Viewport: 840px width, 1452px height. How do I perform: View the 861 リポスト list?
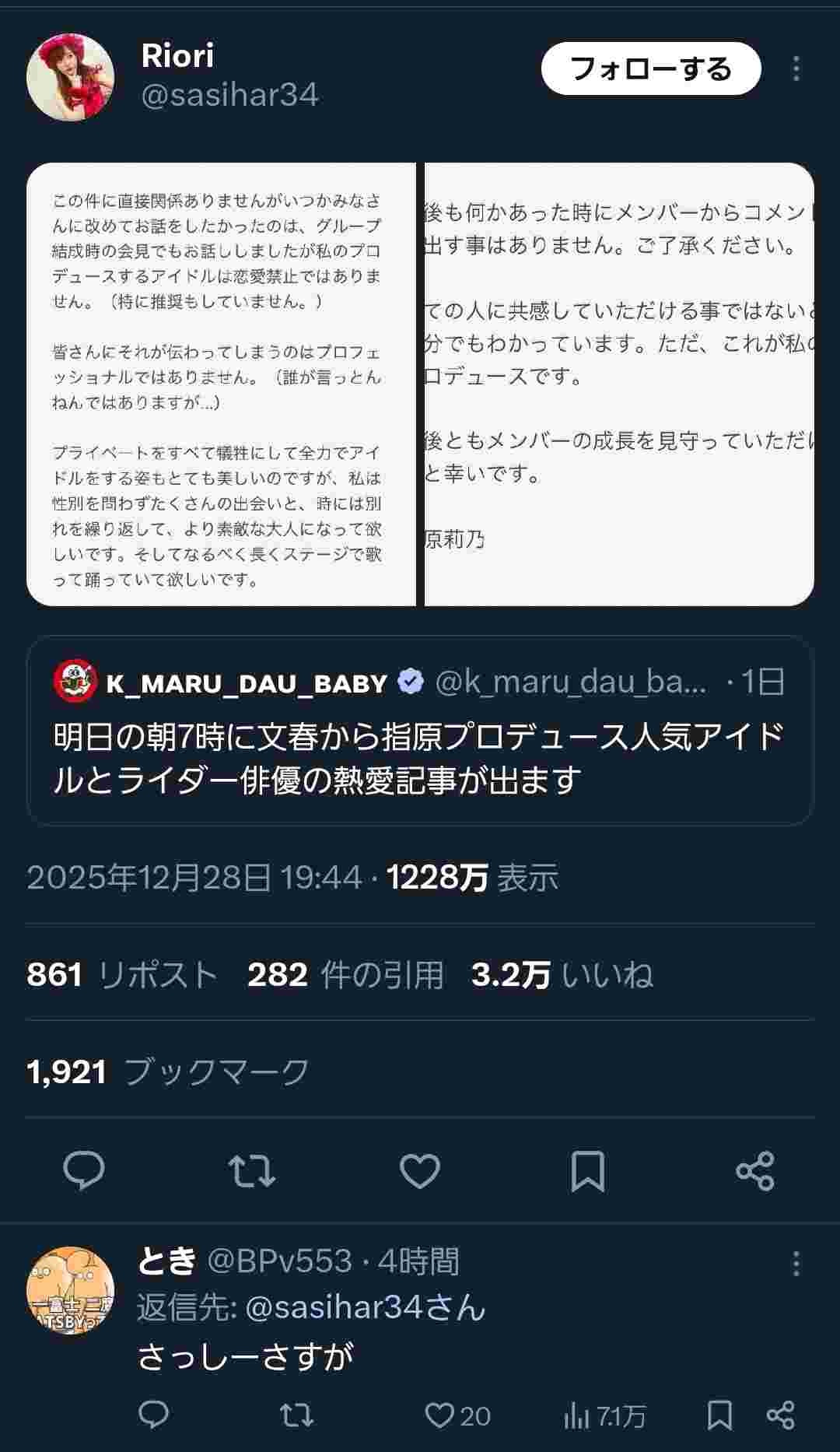coord(122,974)
